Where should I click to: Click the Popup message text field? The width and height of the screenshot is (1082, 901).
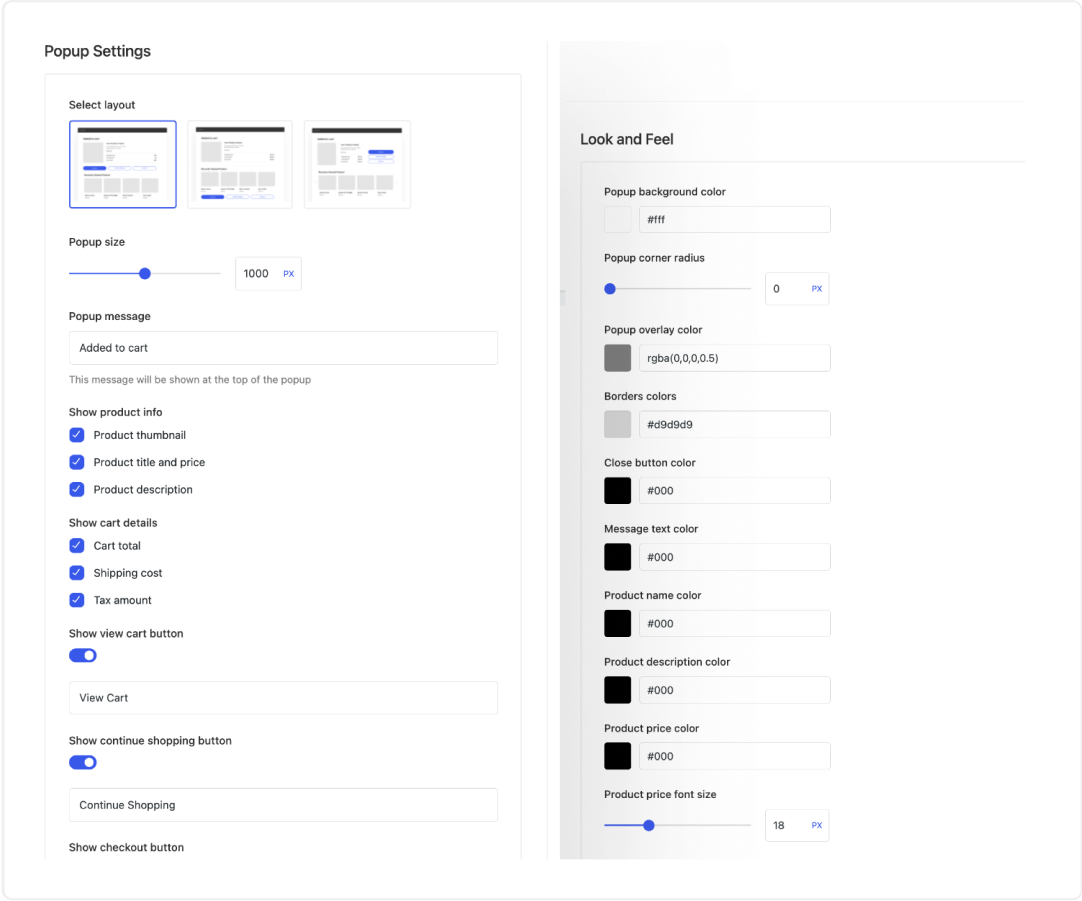(283, 348)
